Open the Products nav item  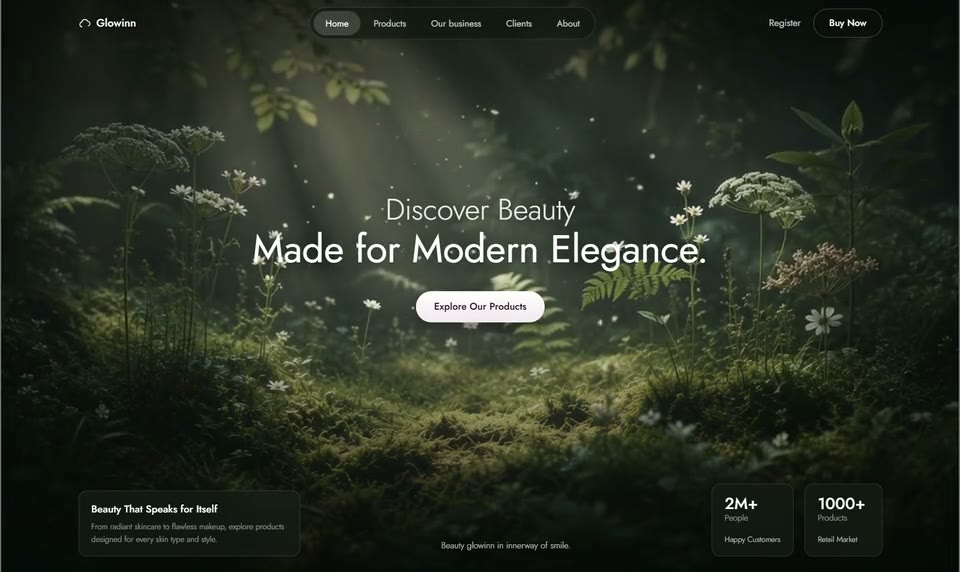coord(389,23)
